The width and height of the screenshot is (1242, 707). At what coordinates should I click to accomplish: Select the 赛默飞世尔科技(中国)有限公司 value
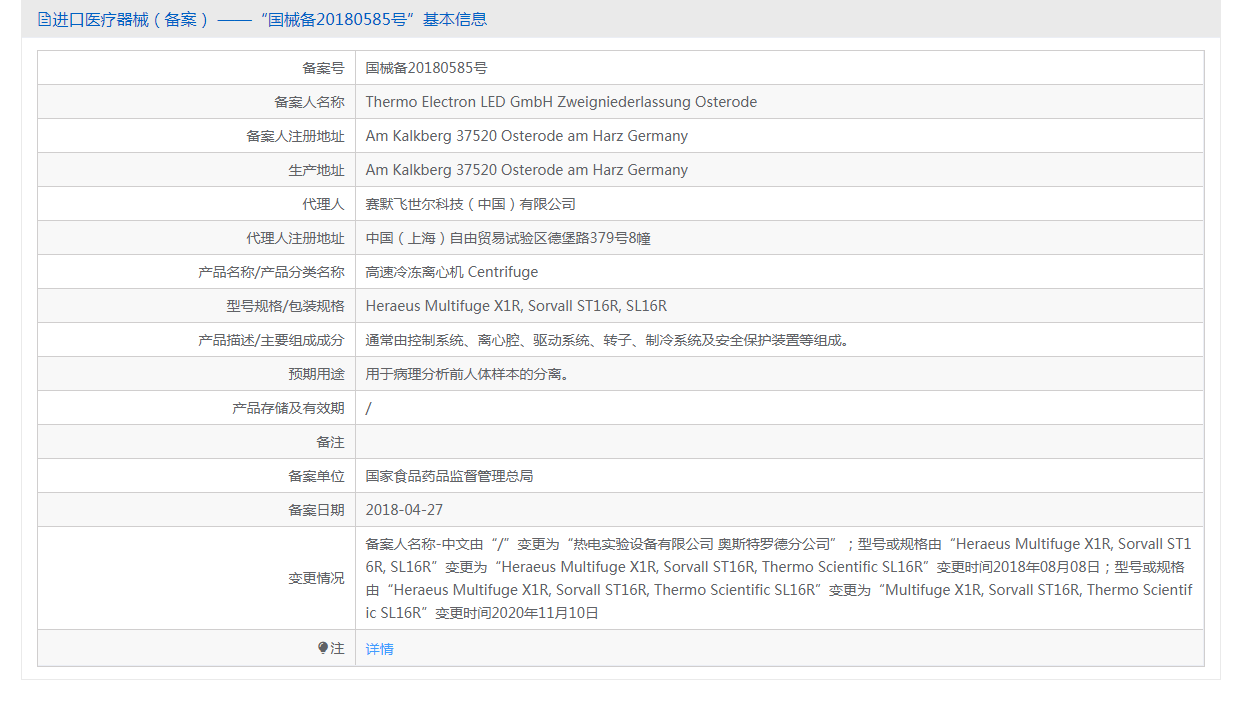pos(471,204)
